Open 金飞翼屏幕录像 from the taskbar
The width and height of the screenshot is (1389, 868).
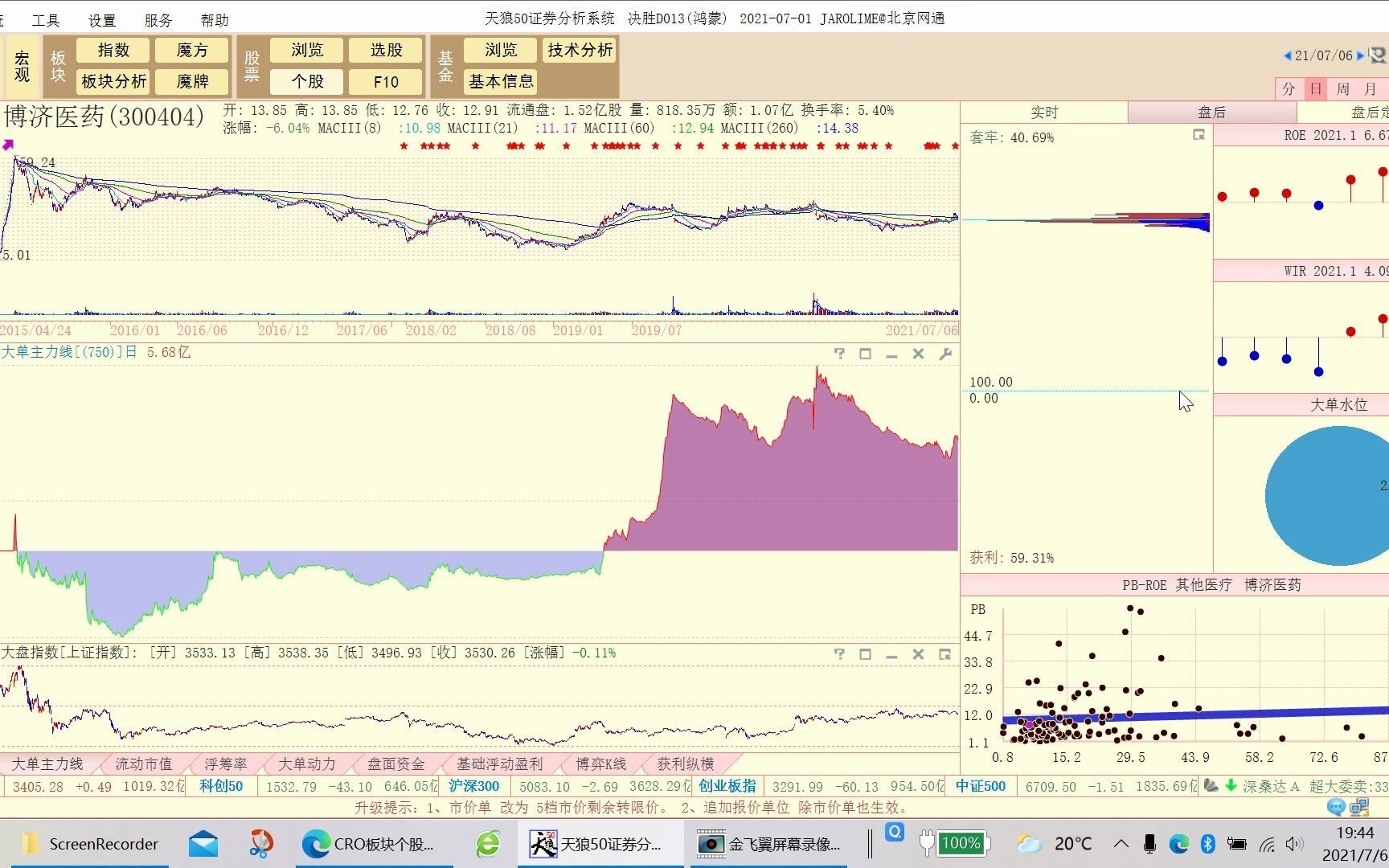769,844
